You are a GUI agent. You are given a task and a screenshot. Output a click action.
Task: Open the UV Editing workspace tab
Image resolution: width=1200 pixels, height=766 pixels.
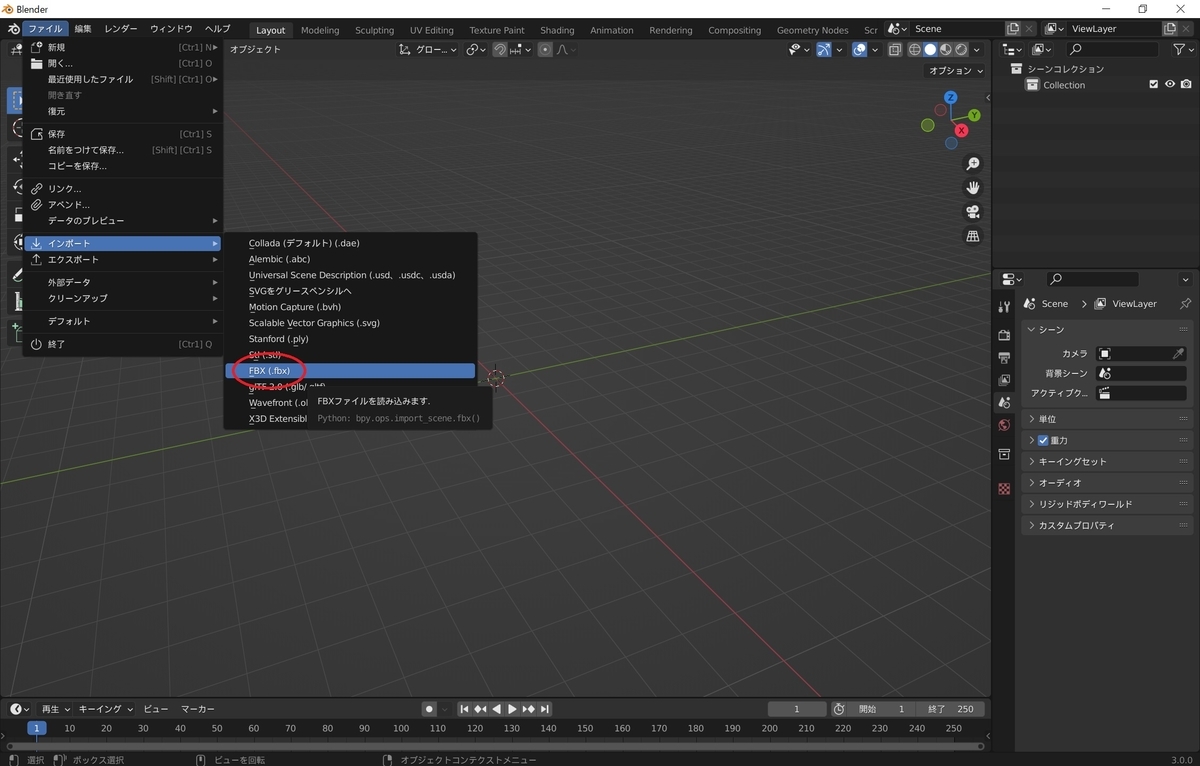[x=432, y=30]
